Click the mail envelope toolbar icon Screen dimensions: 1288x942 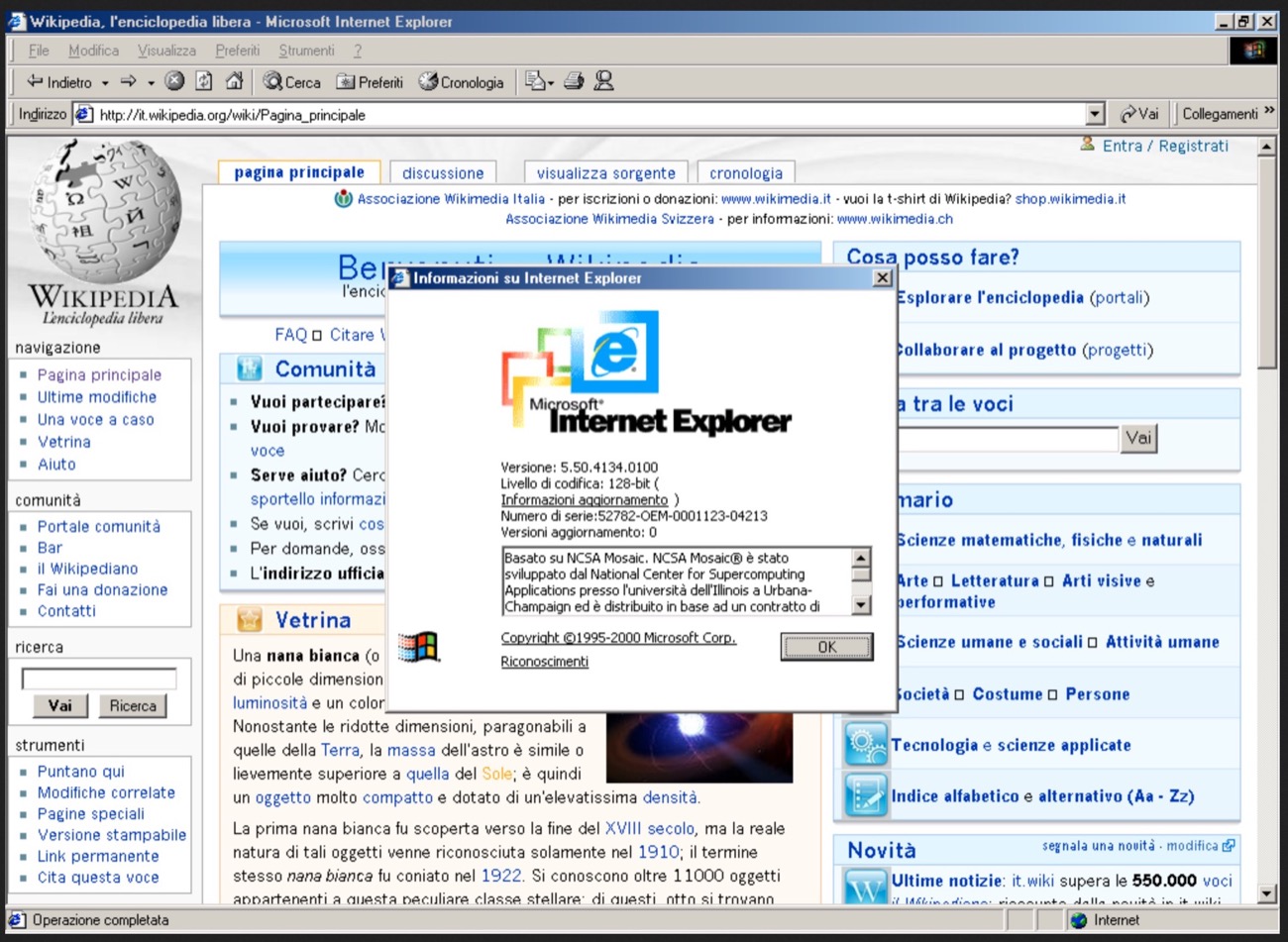[x=535, y=81]
